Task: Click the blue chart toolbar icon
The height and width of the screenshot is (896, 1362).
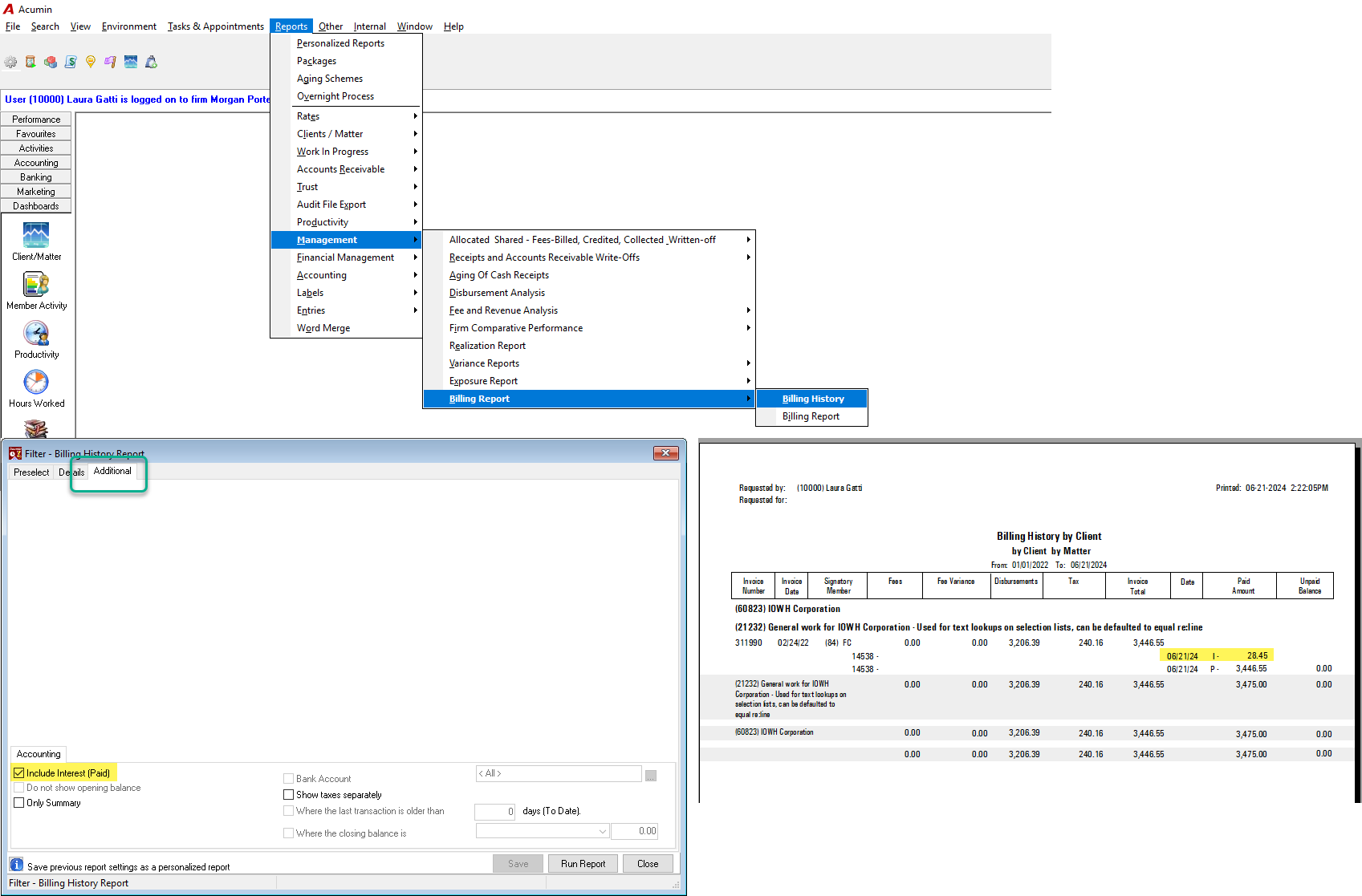Action: click(x=131, y=62)
